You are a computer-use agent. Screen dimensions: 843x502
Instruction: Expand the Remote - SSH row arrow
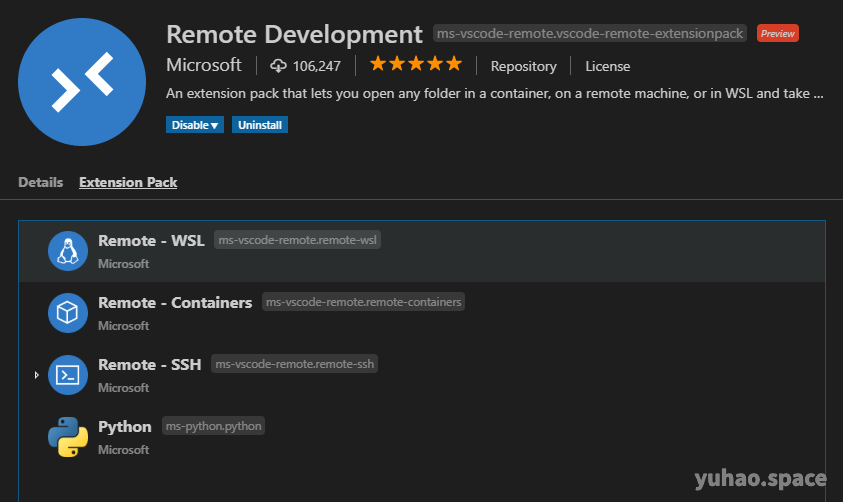(x=37, y=375)
